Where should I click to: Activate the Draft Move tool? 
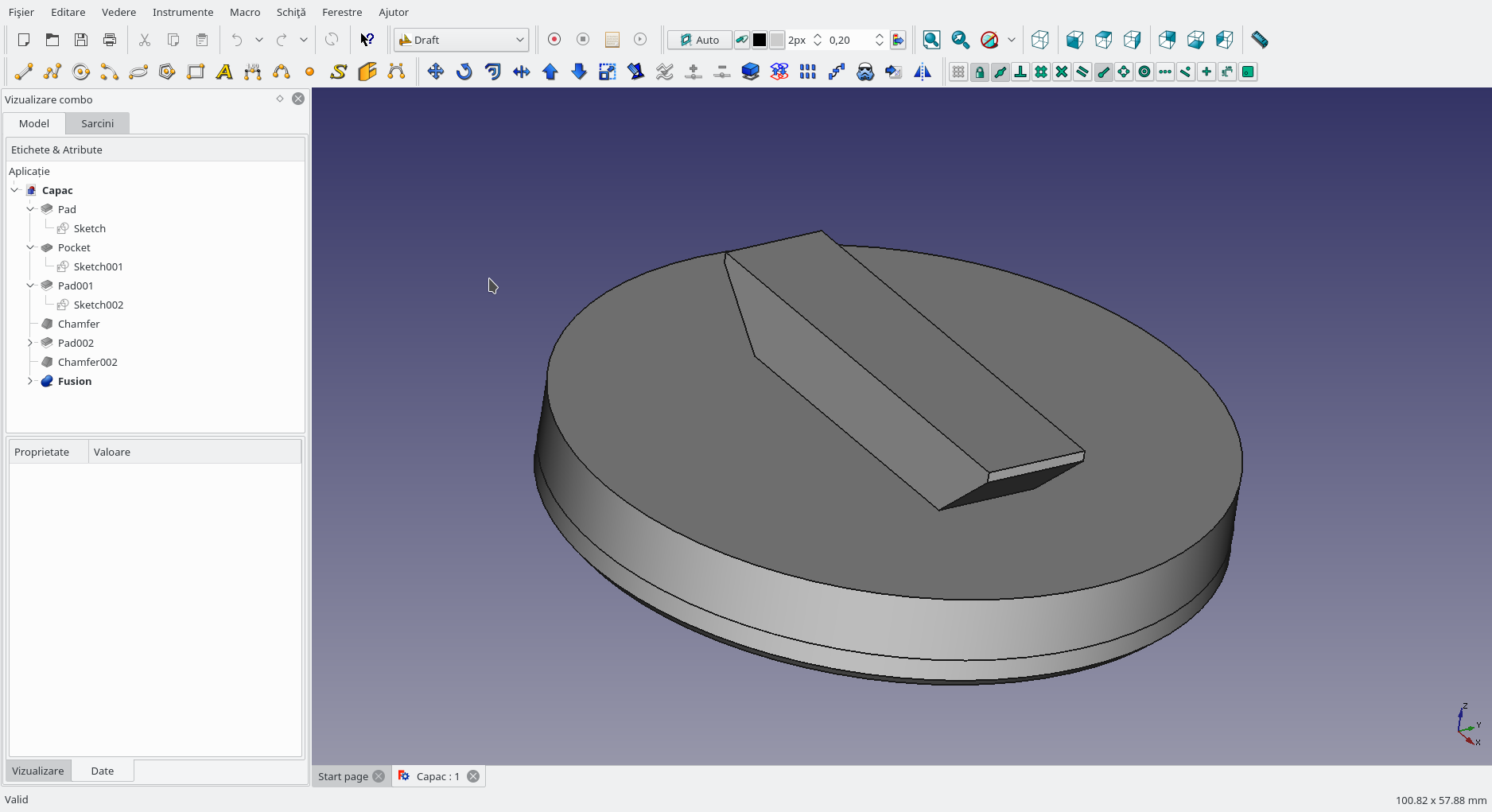435,72
